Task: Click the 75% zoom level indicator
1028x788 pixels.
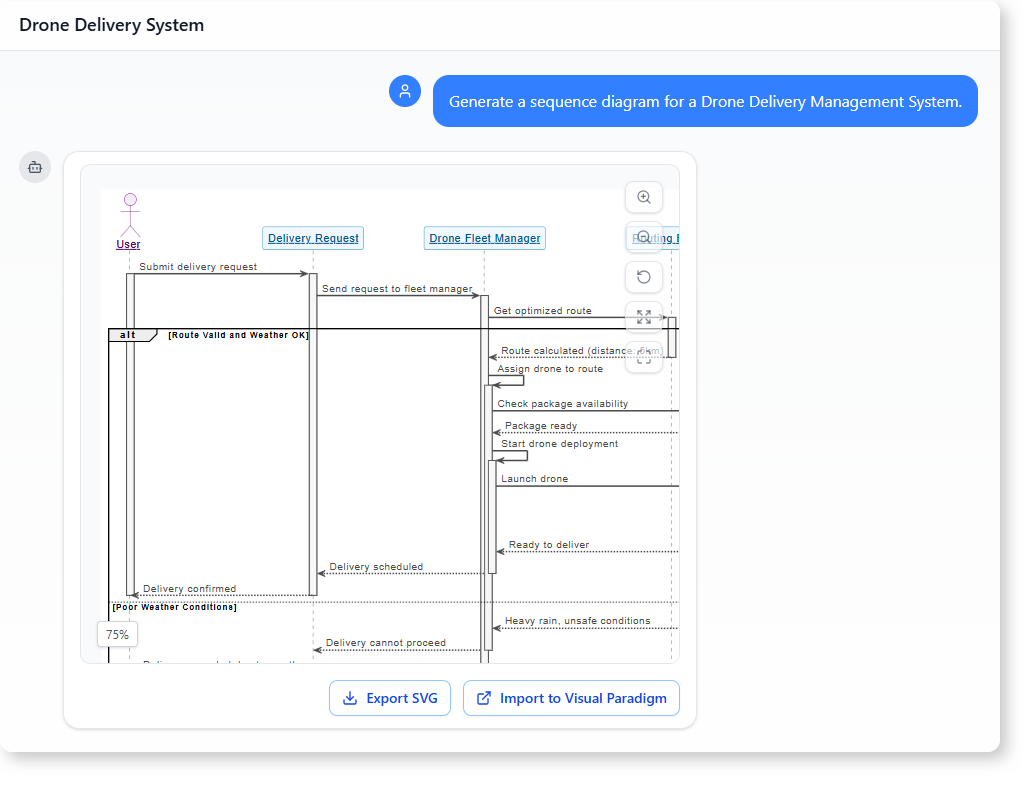Action: coord(117,634)
